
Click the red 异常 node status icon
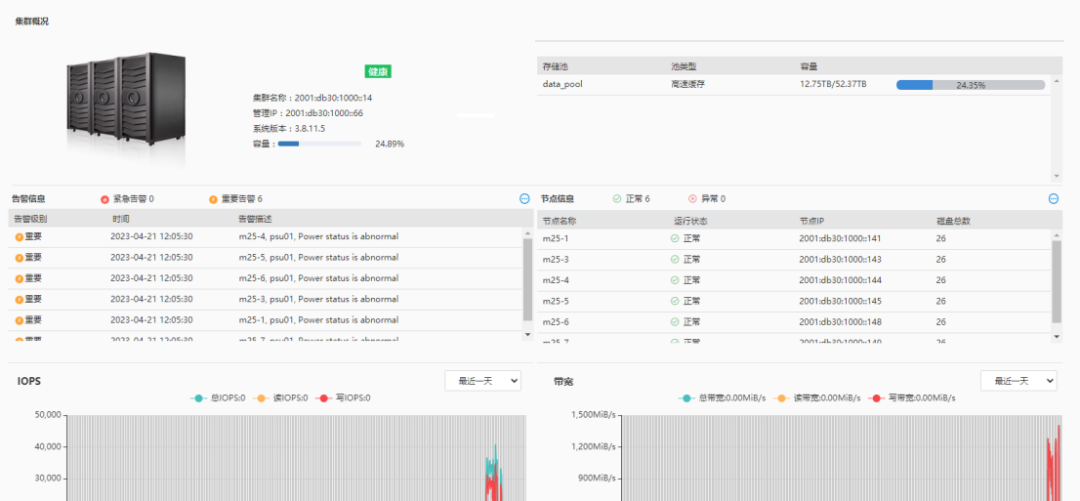tap(693, 199)
